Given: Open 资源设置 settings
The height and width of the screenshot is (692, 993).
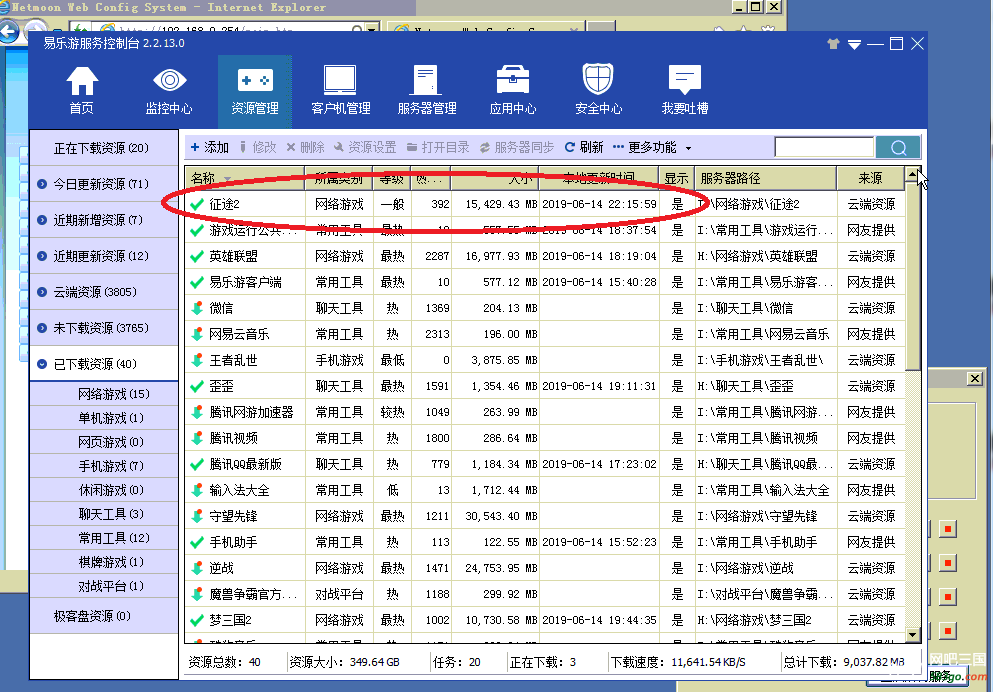Looking at the screenshot, I should tap(365, 148).
